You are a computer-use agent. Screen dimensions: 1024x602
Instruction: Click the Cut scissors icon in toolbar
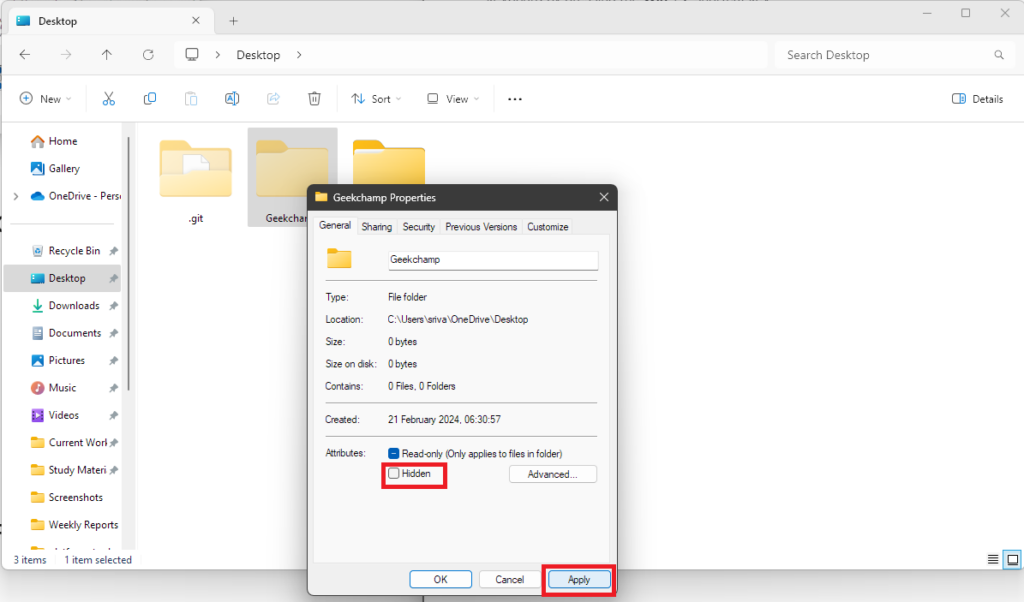(109, 99)
